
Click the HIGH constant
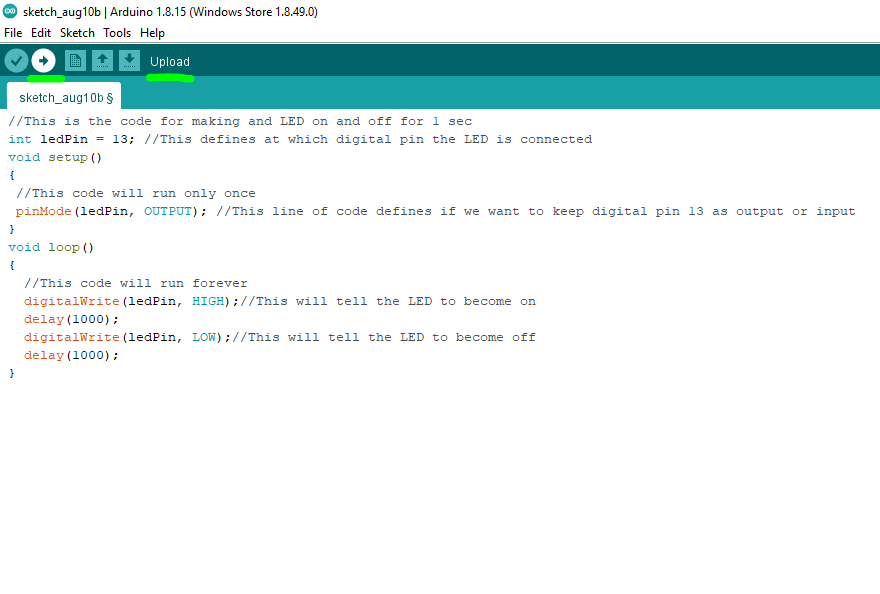(208, 301)
